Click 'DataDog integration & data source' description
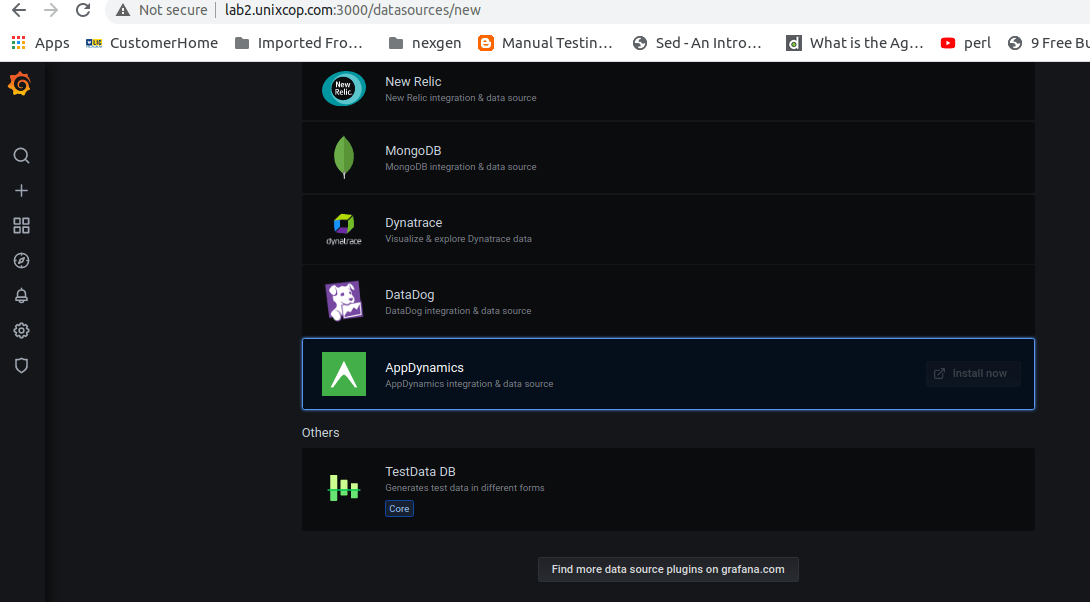Image resolution: width=1090 pixels, height=602 pixels. click(458, 311)
